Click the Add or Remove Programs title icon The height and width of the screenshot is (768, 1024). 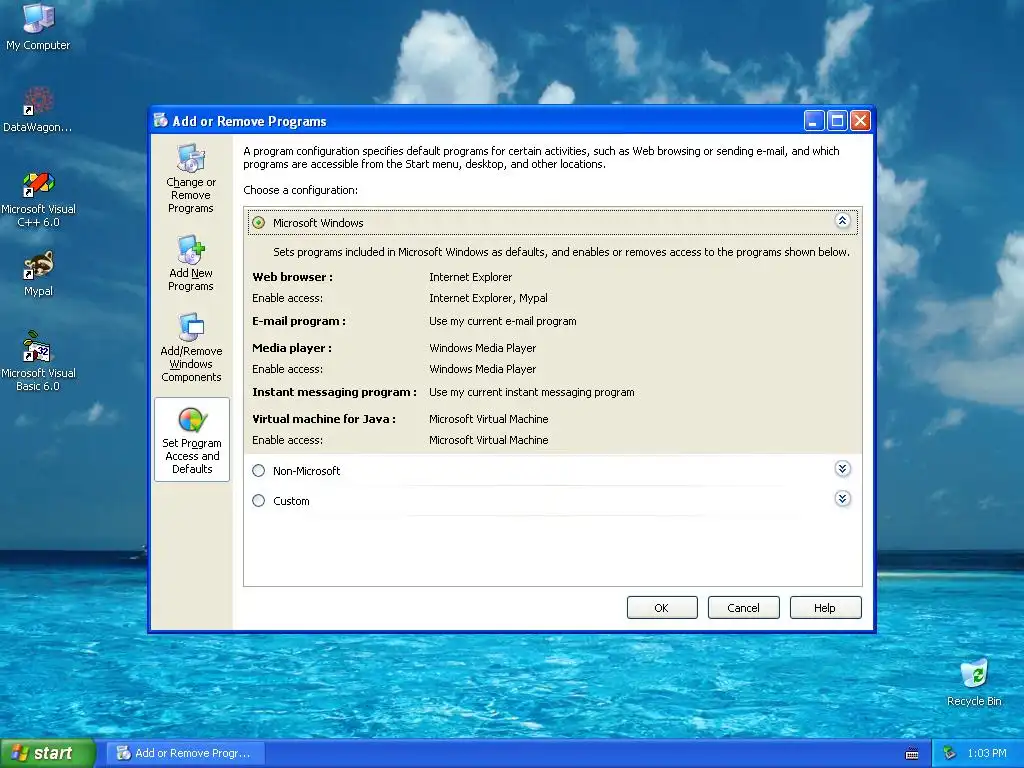(x=160, y=121)
